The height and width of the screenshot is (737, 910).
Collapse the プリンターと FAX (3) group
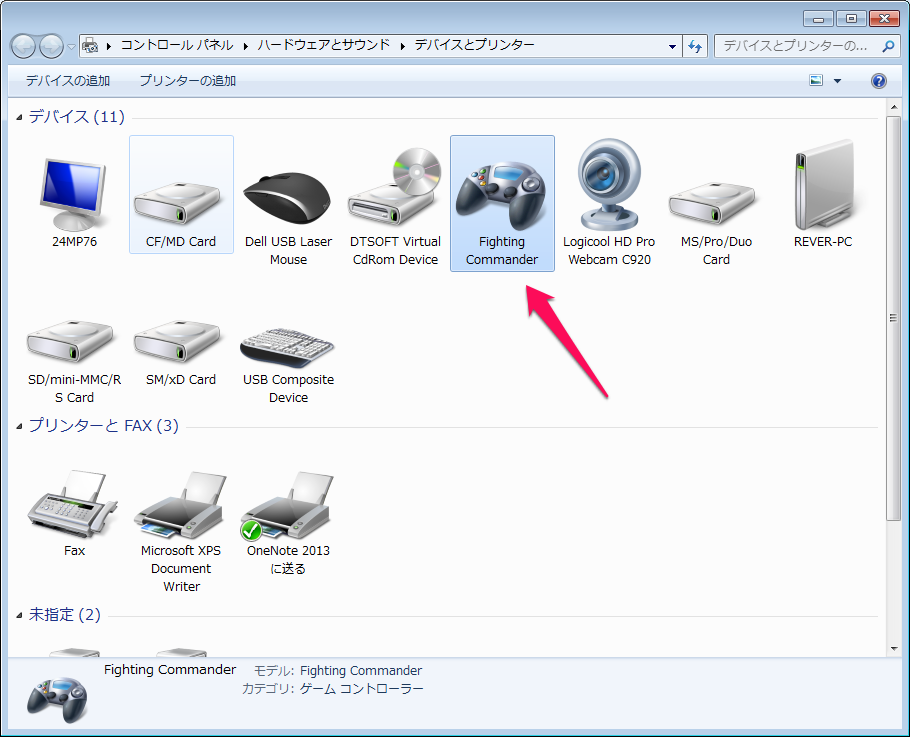pyautogui.click(x=19, y=426)
